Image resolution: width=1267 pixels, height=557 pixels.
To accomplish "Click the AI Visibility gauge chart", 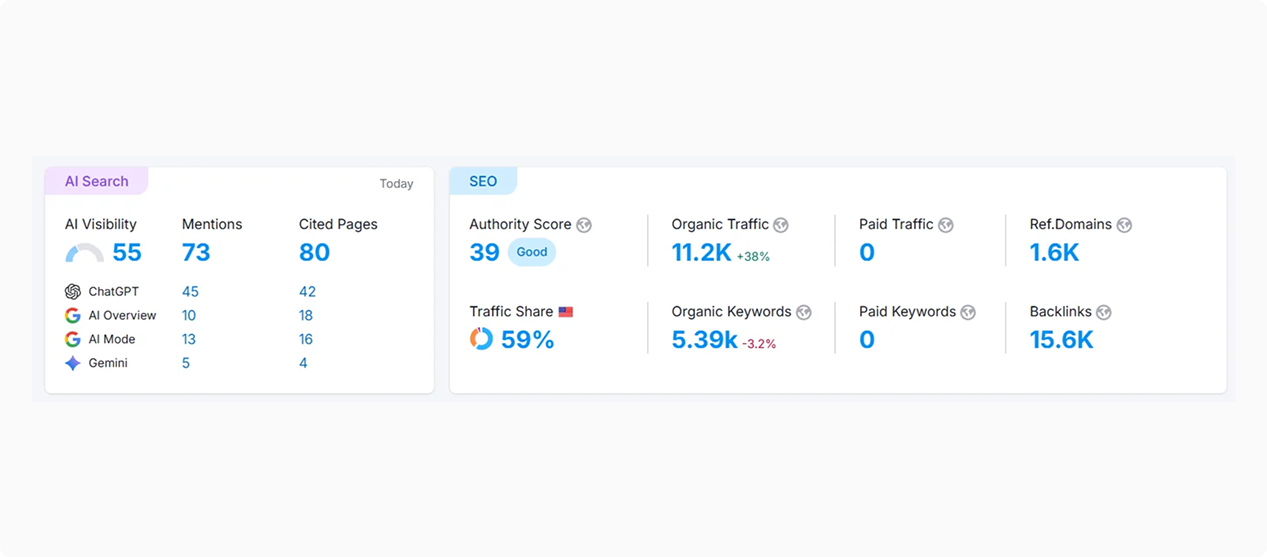I will tap(84, 253).
